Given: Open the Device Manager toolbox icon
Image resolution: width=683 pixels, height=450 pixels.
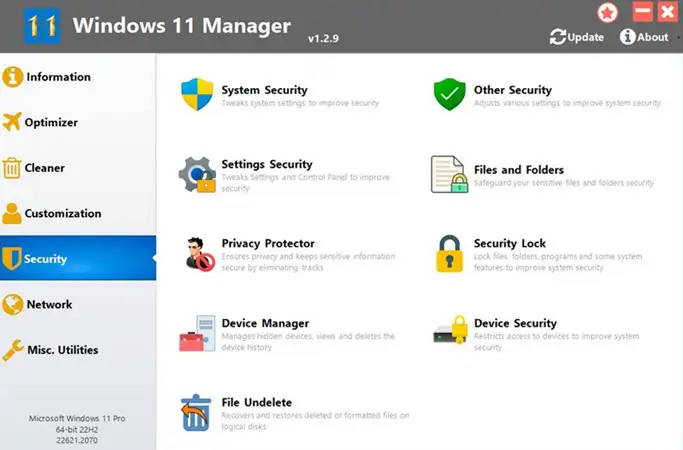Looking at the screenshot, I should click(x=197, y=333).
